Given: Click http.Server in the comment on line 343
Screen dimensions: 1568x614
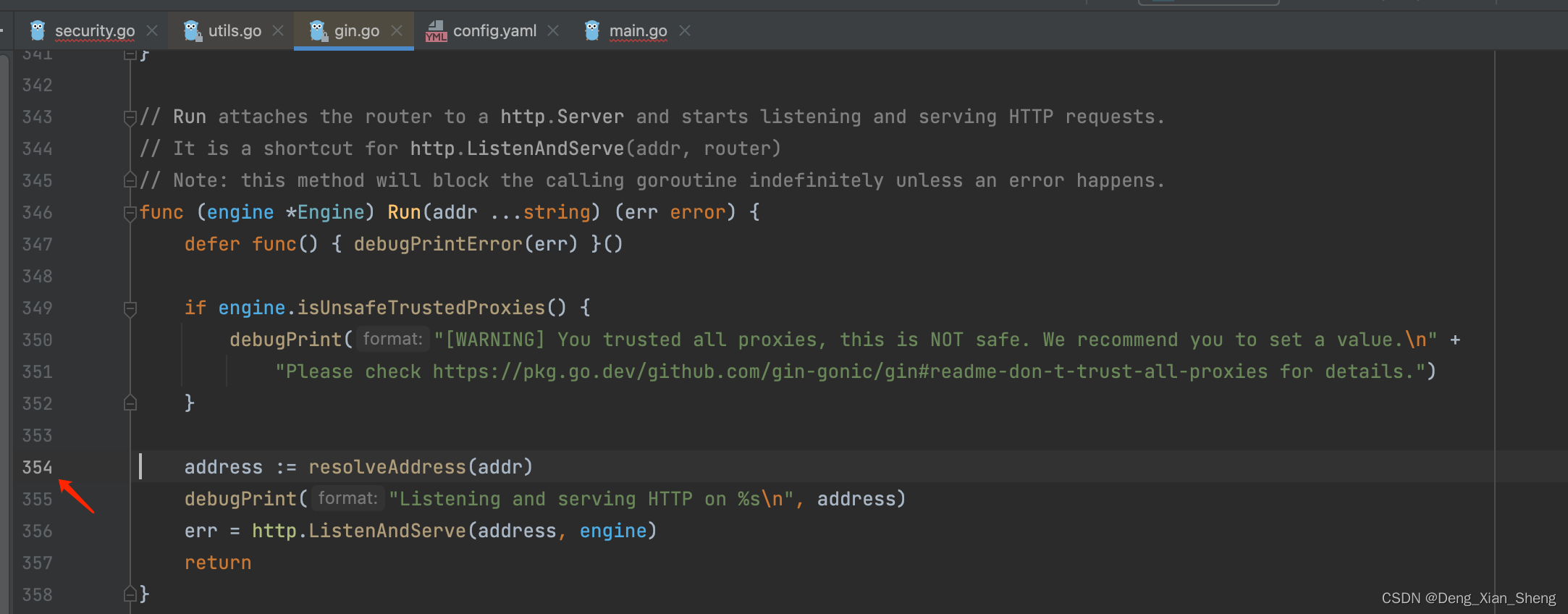Looking at the screenshot, I should [562, 117].
